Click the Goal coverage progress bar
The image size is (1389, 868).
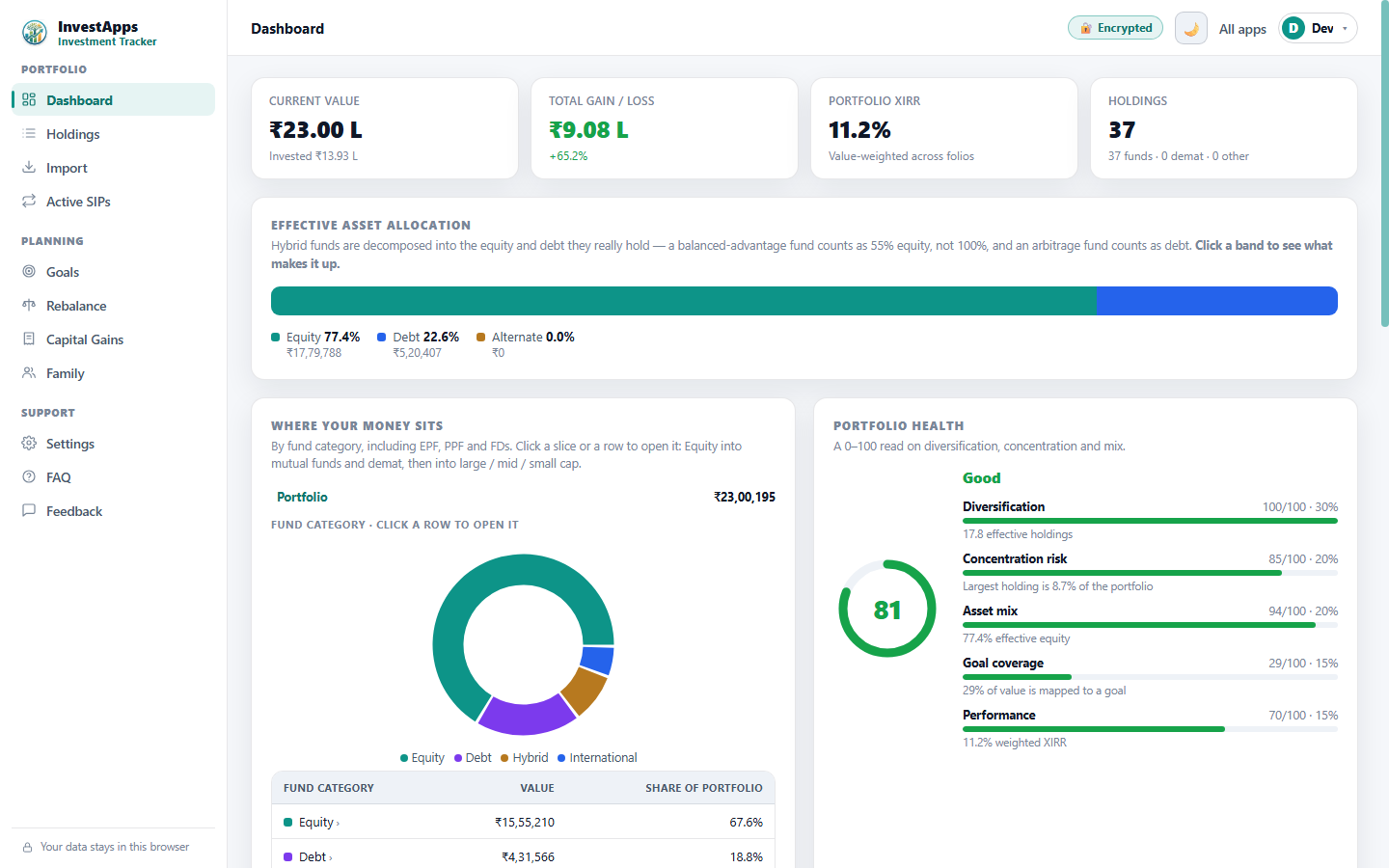point(1150,677)
